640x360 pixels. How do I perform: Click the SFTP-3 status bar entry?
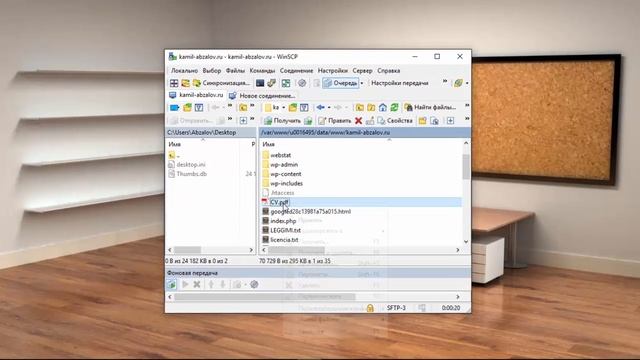tap(396, 308)
